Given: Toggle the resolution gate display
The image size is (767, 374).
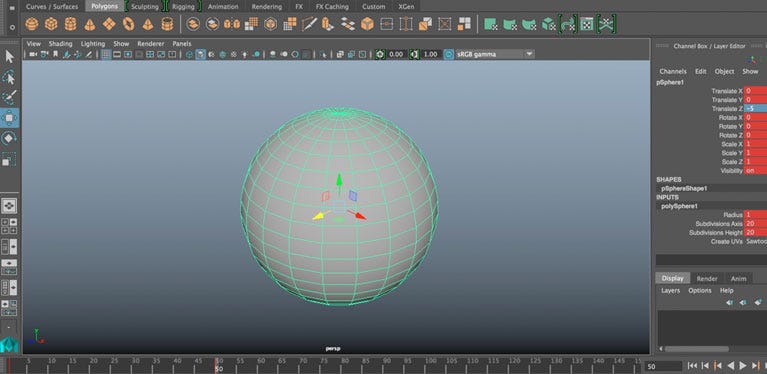Looking at the screenshot, I should tap(128, 54).
